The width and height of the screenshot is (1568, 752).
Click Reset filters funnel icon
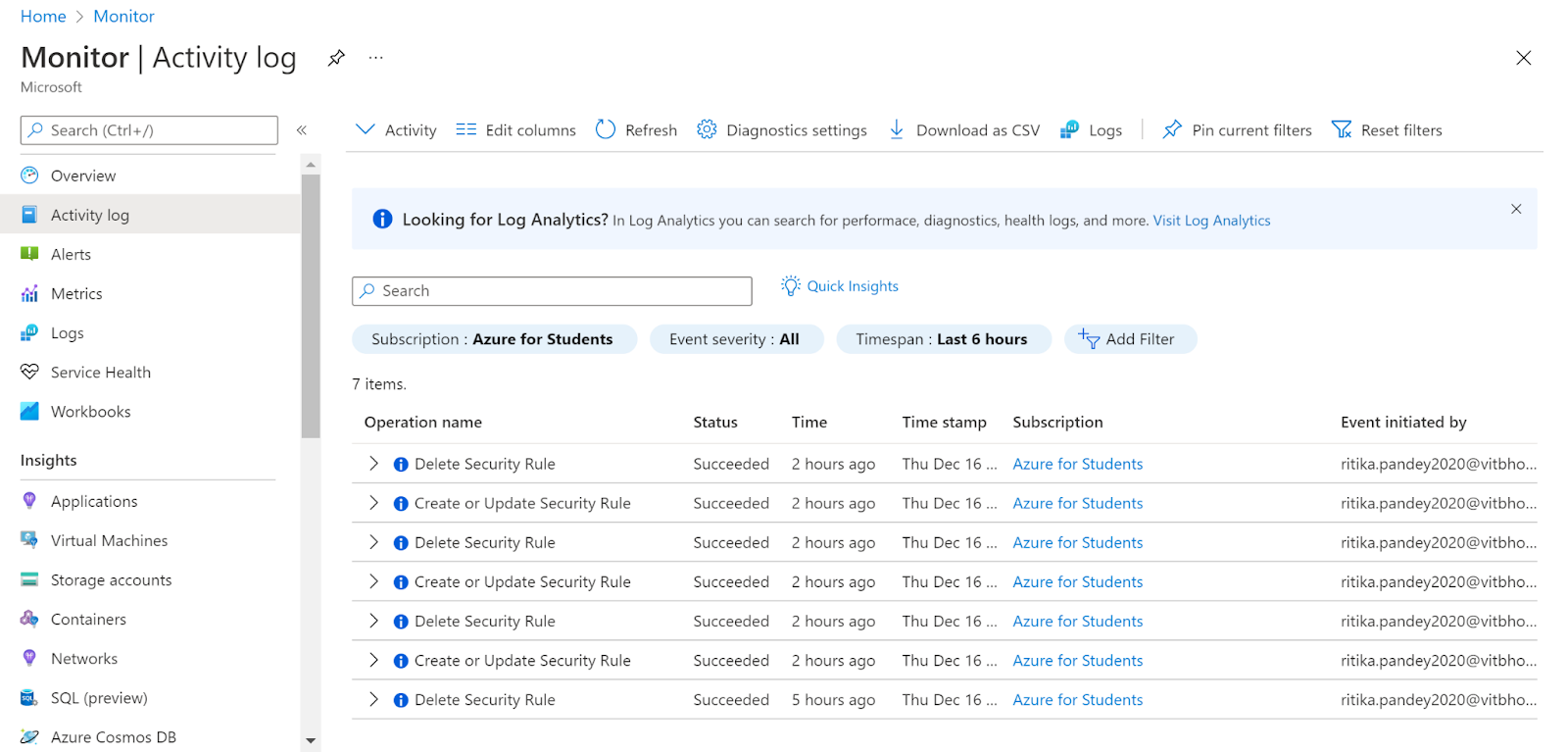(x=1342, y=129)
